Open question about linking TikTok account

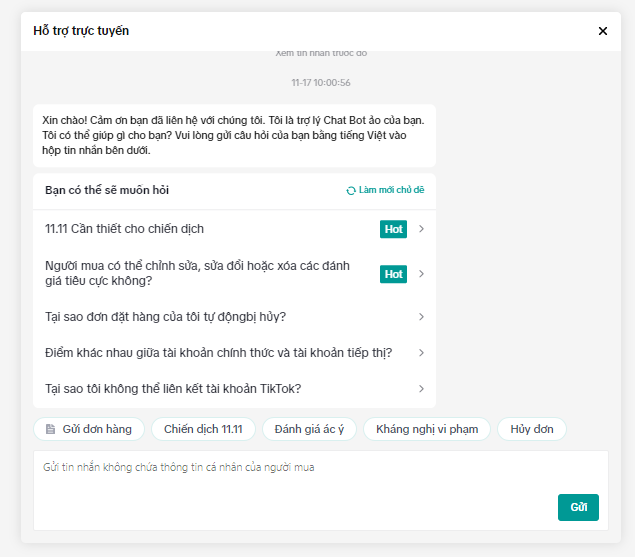173,389
